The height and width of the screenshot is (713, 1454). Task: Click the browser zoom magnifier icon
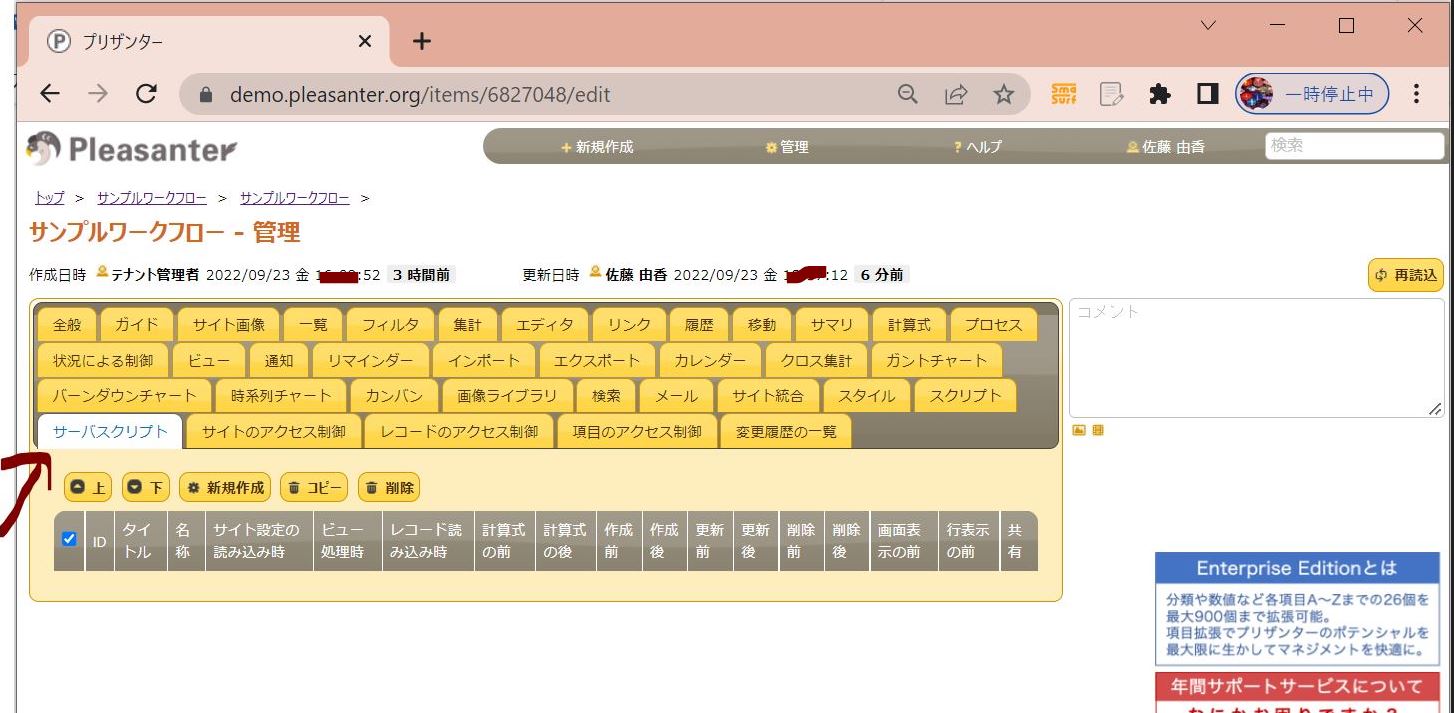pos(908,95)
